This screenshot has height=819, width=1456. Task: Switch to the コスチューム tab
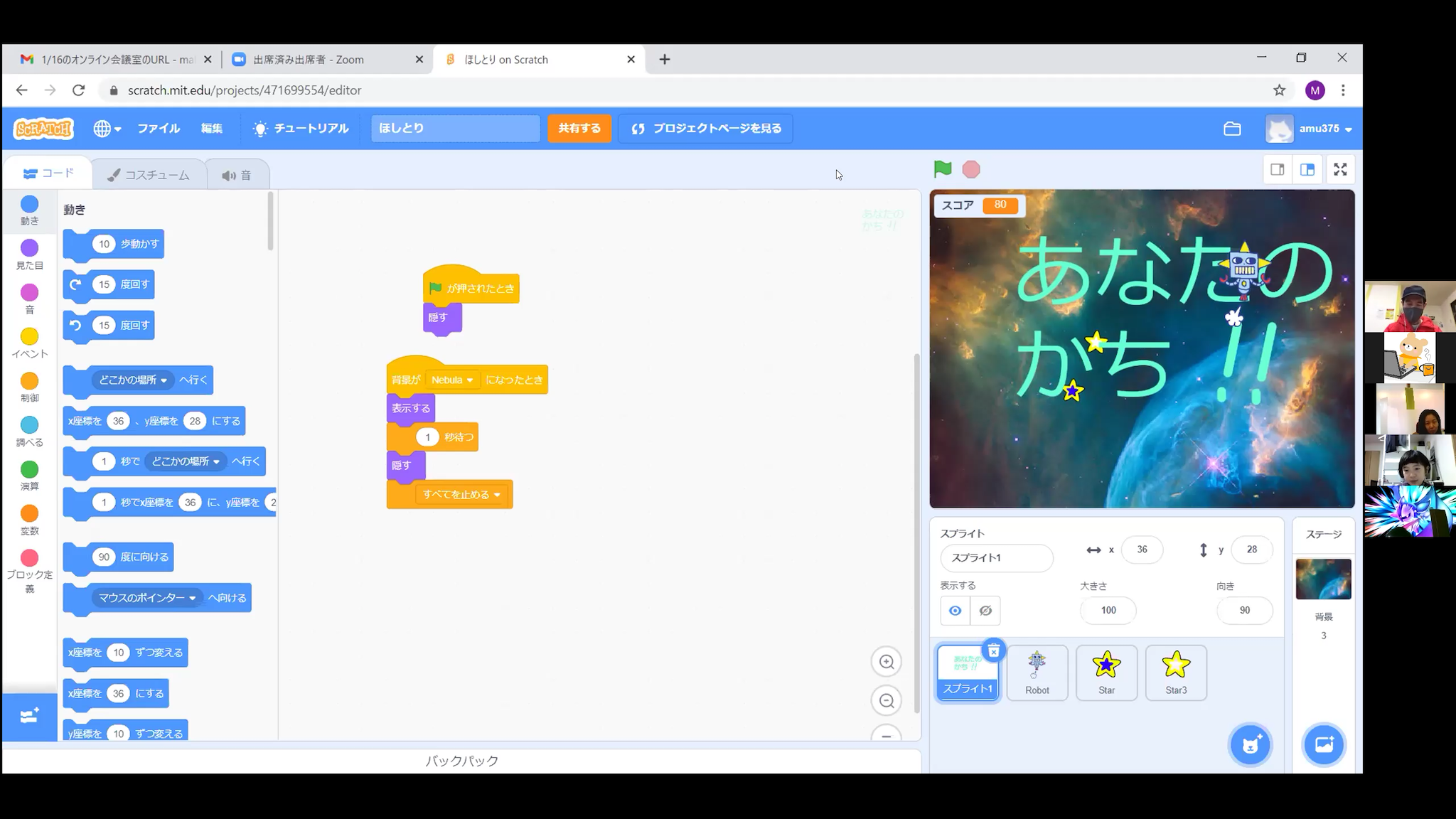pyautogui.click(x=149, y=175)
